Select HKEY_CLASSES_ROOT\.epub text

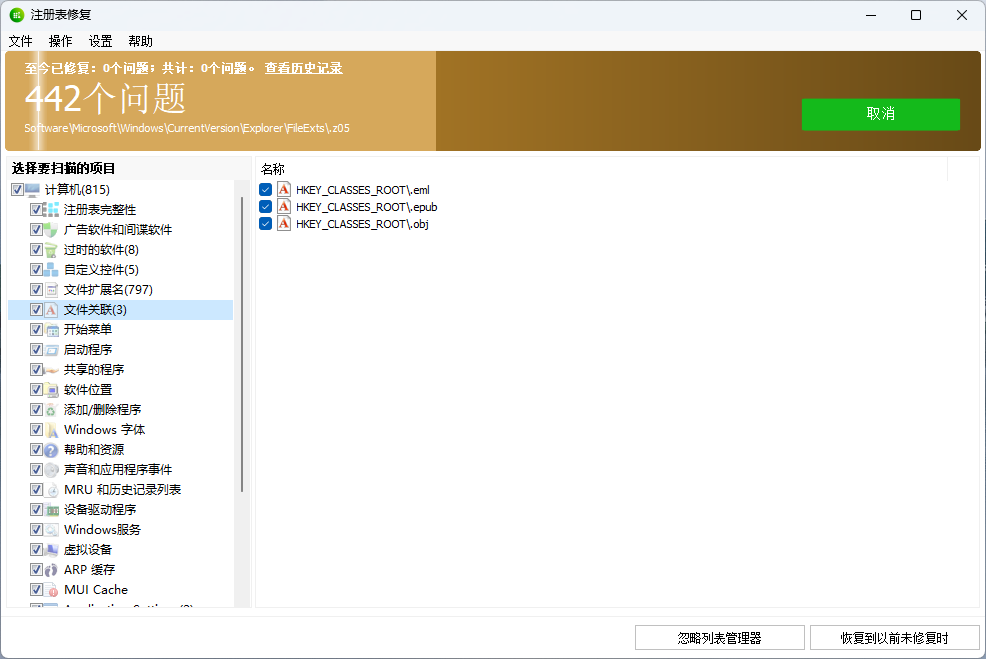pos(367,207)
